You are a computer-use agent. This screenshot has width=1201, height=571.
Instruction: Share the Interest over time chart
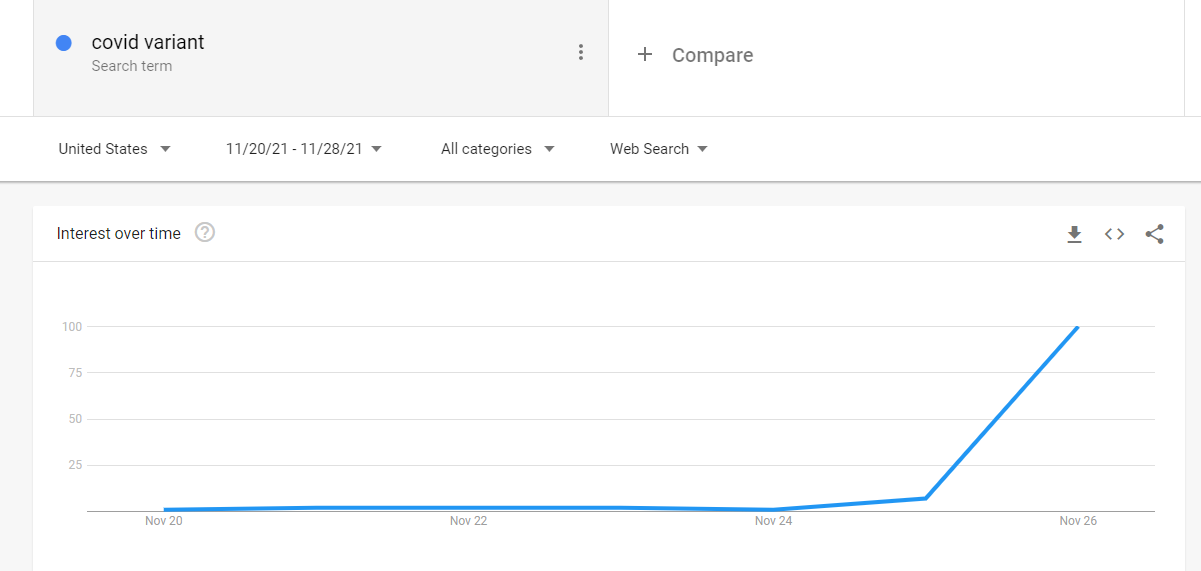tap(1154, 234)
